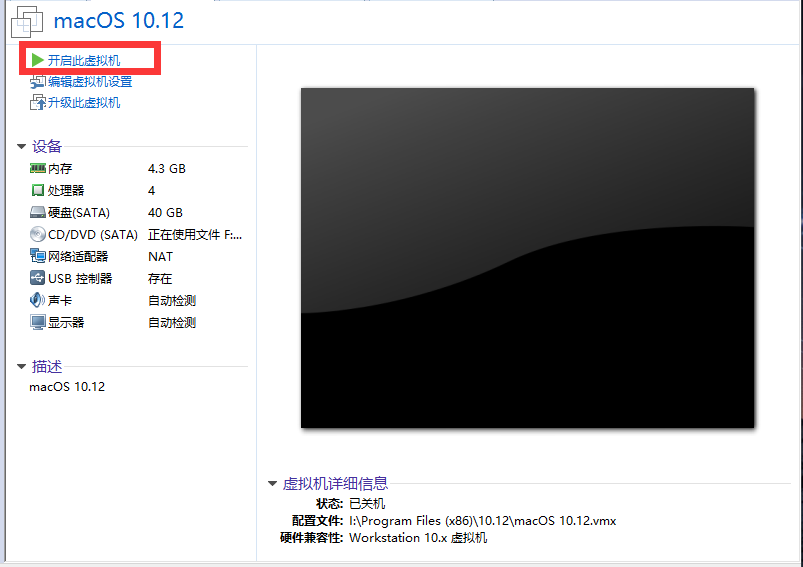Click the VM black preview thumbnail

click(x=527, y=258)
